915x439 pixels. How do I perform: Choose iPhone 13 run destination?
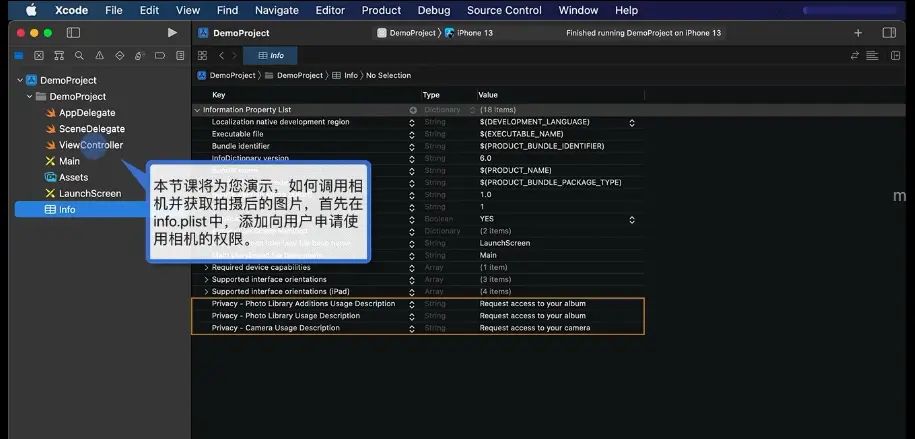[x=469, y=33]
